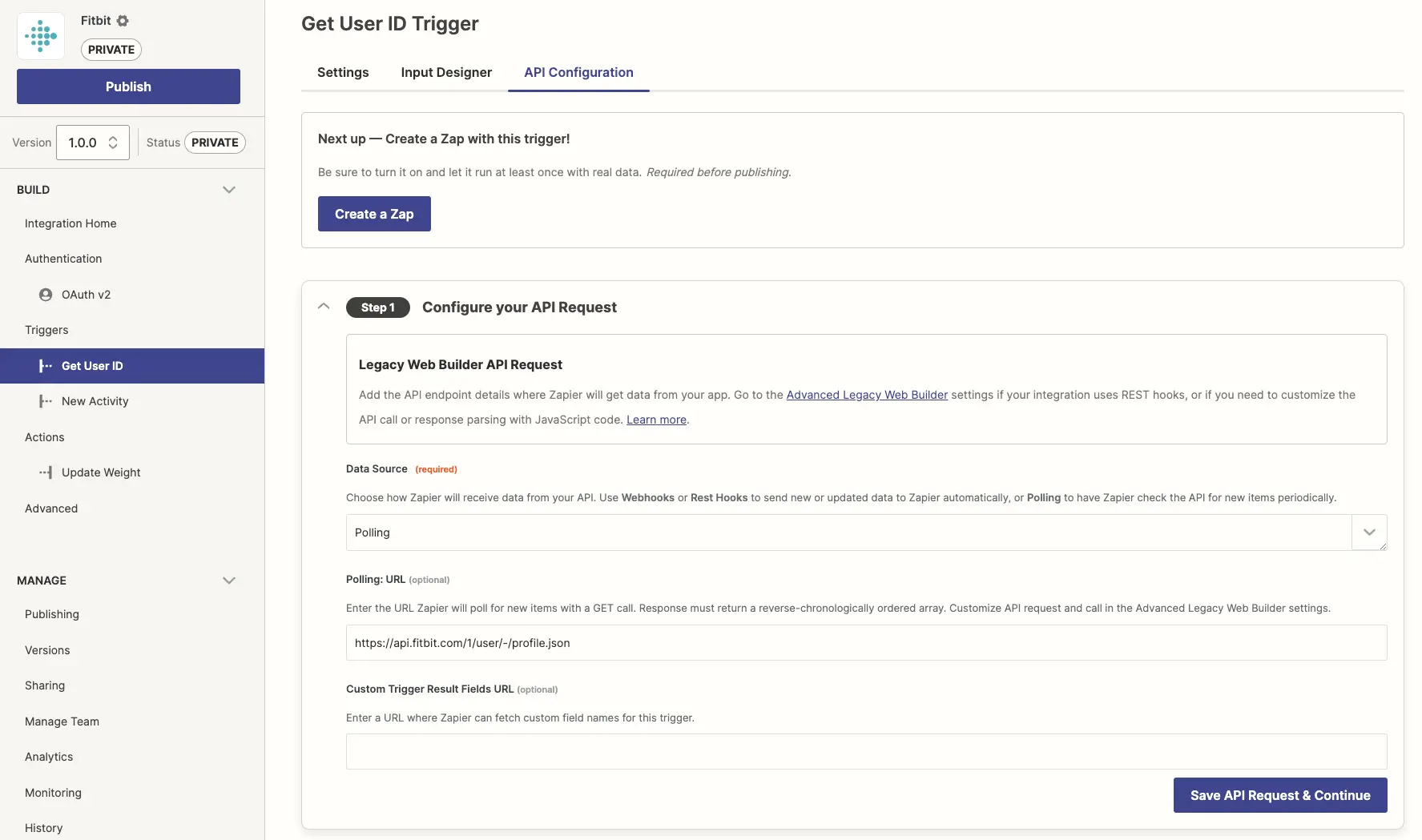The width and height of the screenshot is (1422, 840).
Task: Switch to the Input Designer tab
Action: coord(446,72)
